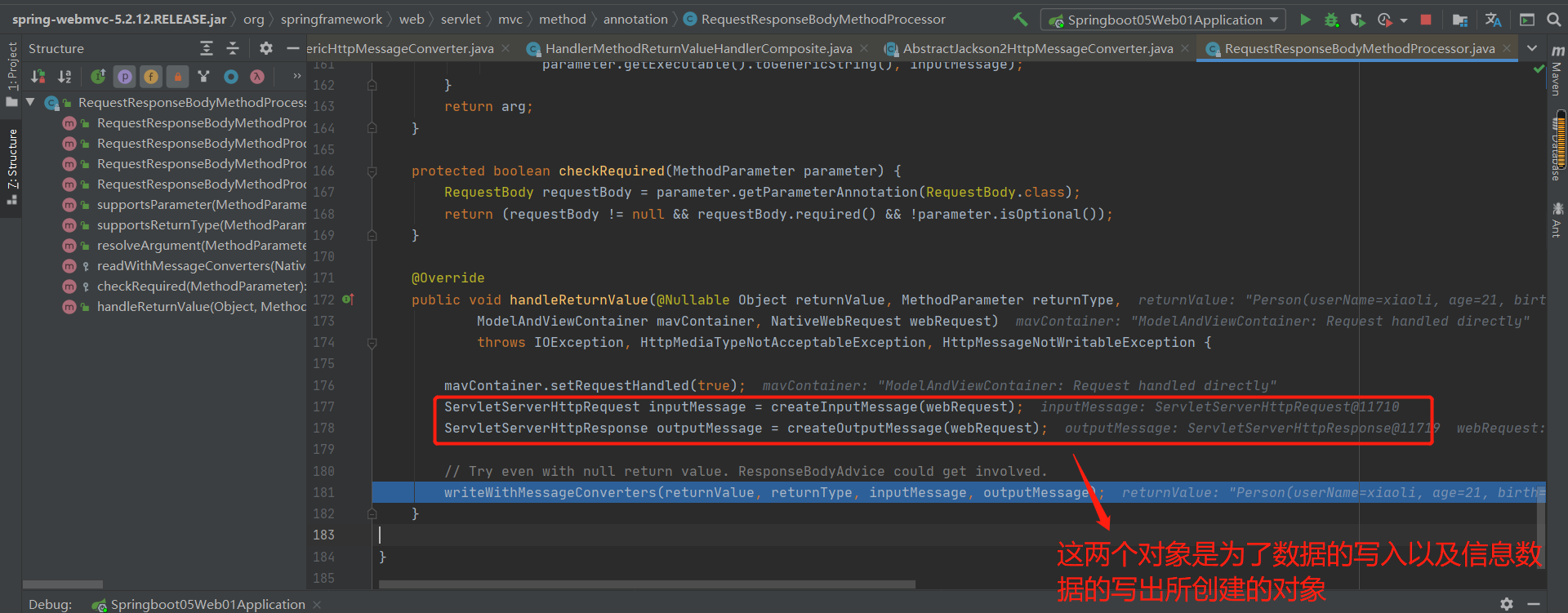1568x613 pixels.
Task: Select supportsParameter method in Structure tree
Action: (184, 205)
